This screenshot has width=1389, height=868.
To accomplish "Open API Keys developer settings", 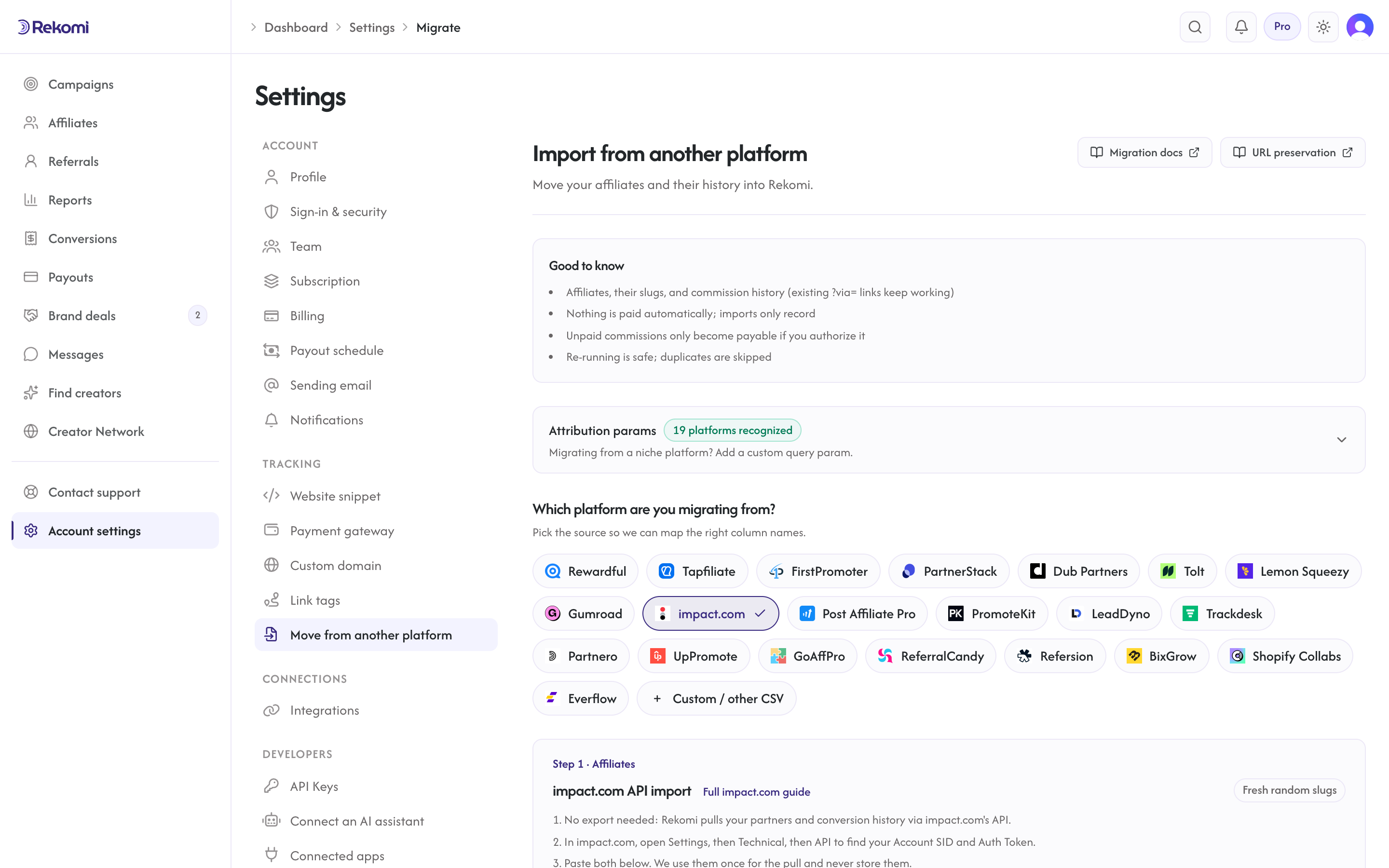I will (376, 787).
